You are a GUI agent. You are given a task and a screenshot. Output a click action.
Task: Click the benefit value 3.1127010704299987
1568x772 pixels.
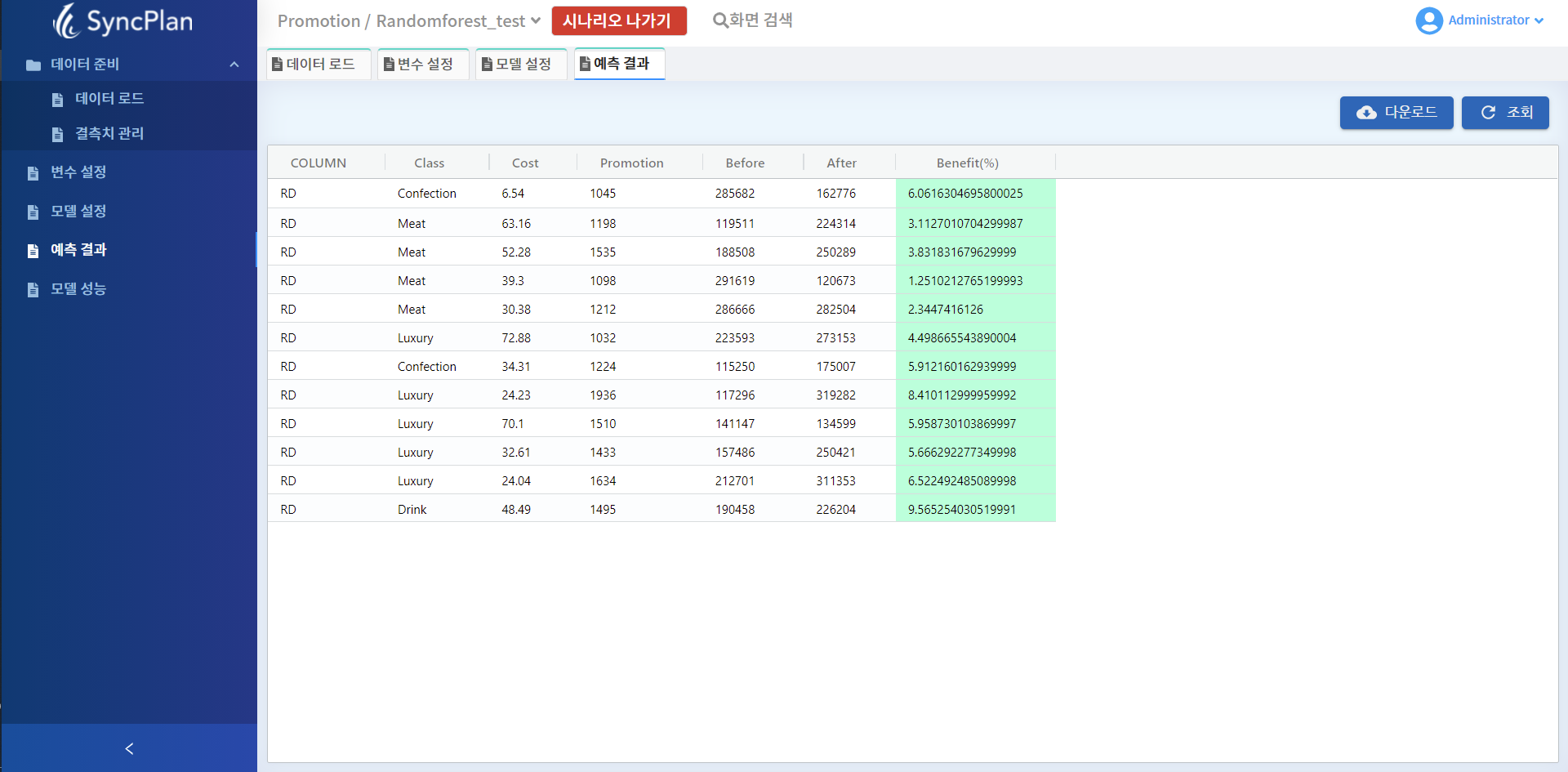point(965,224)
